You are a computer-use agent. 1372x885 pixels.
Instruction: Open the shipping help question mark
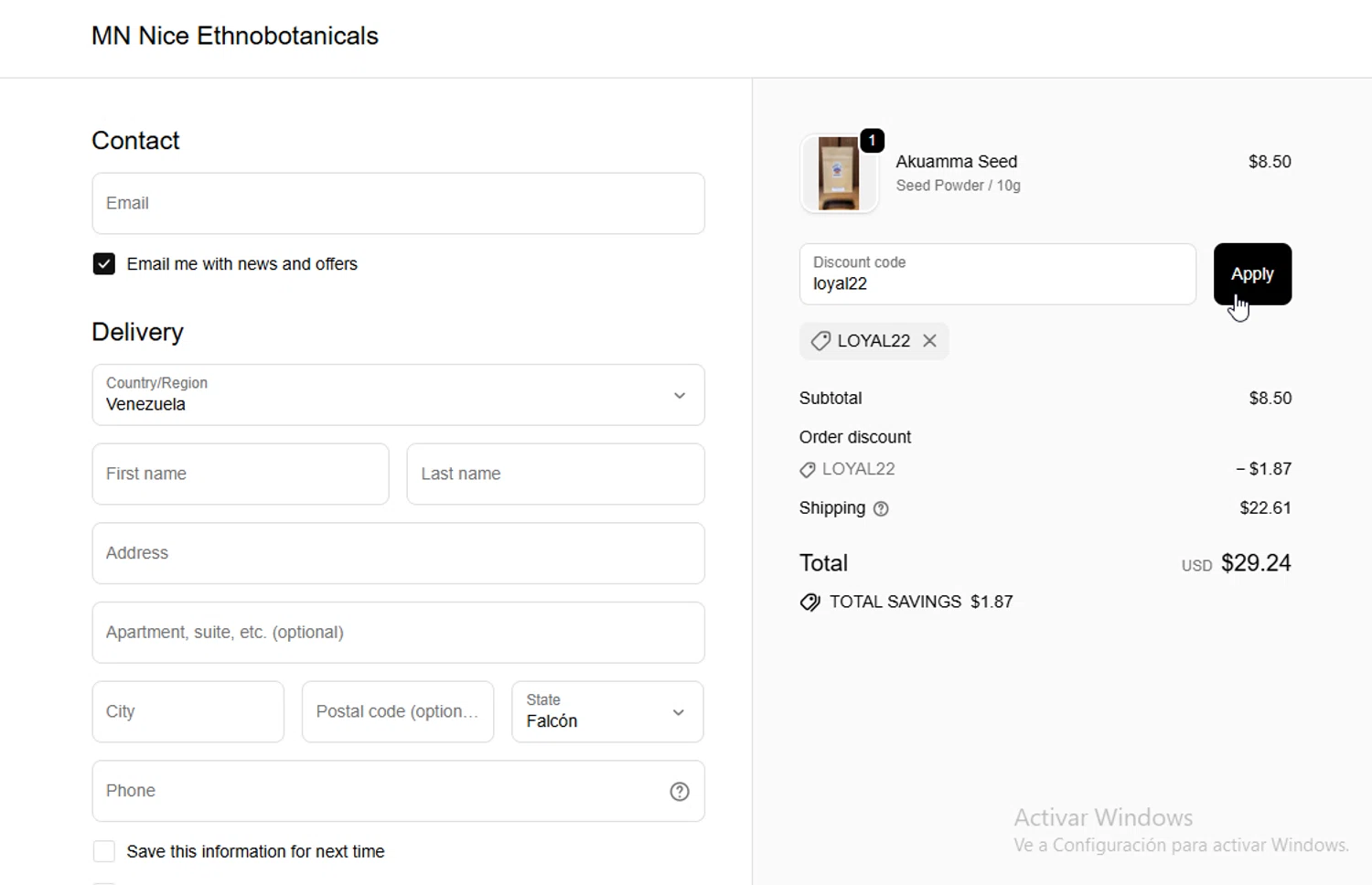881,509
